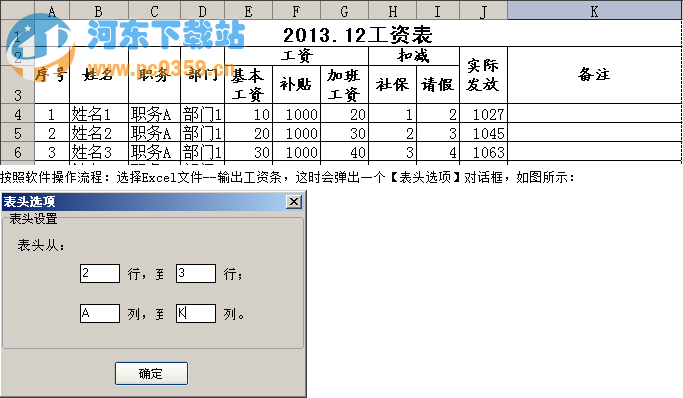Select row 5 header
This screenshot has width=683, height=398.
click(17, 132)
